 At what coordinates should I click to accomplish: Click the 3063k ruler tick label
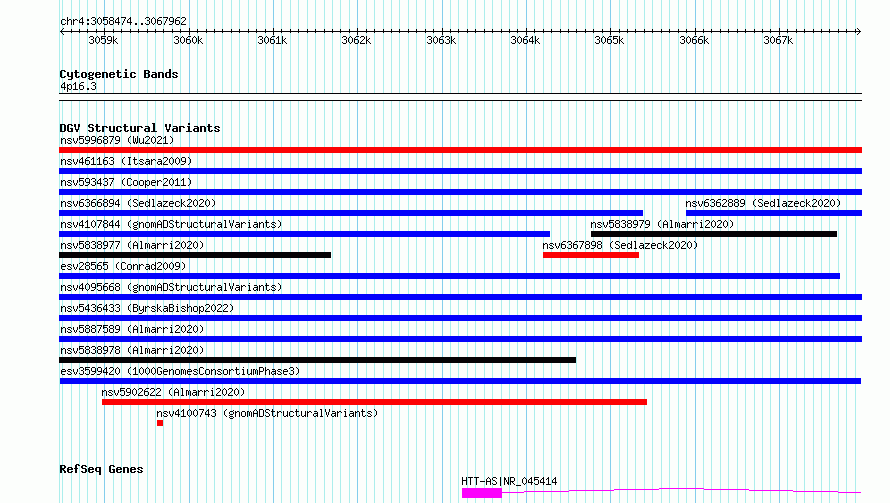coord(441,40)
